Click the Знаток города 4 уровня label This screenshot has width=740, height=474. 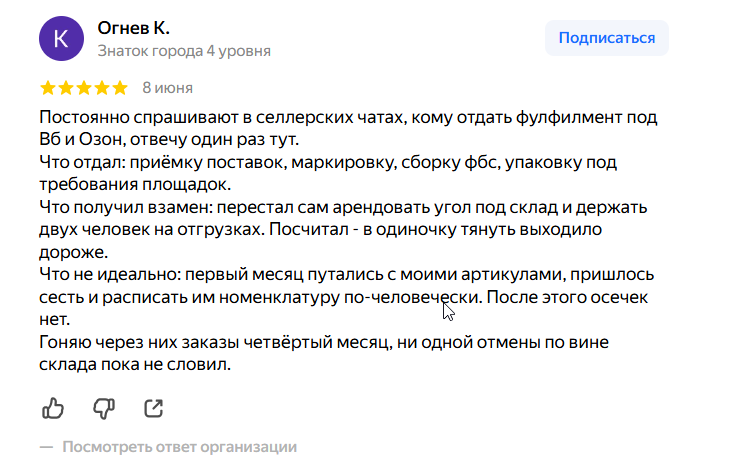tap(184, 51)
